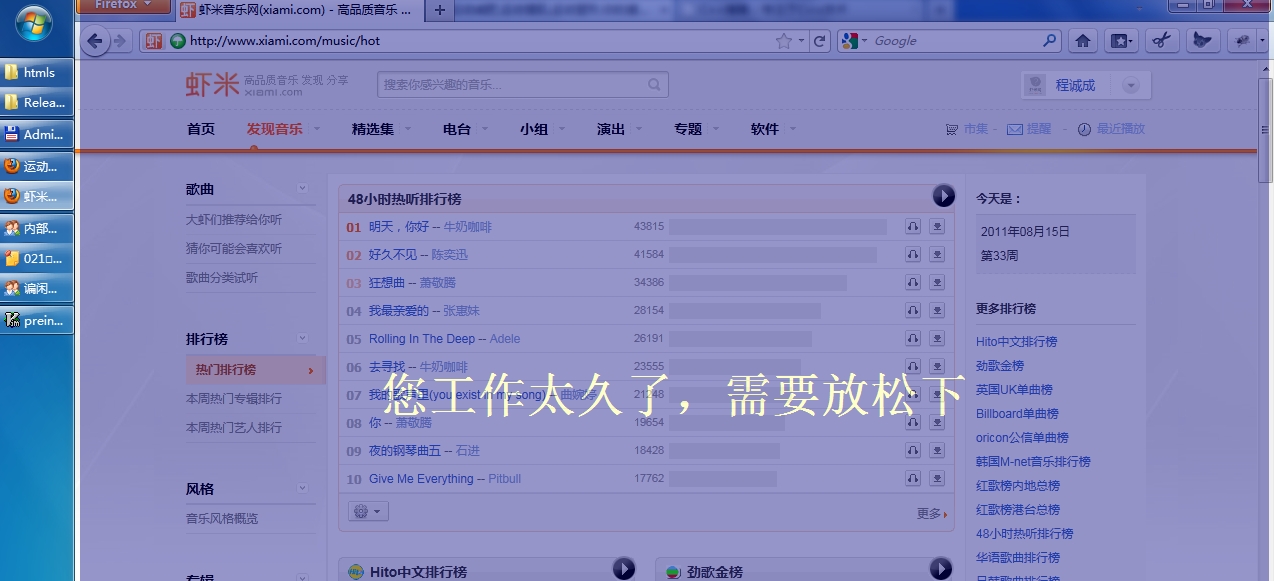Open the 首页 navigation tab
This screenshot has height=581, width=1274.
coord(201,129)
